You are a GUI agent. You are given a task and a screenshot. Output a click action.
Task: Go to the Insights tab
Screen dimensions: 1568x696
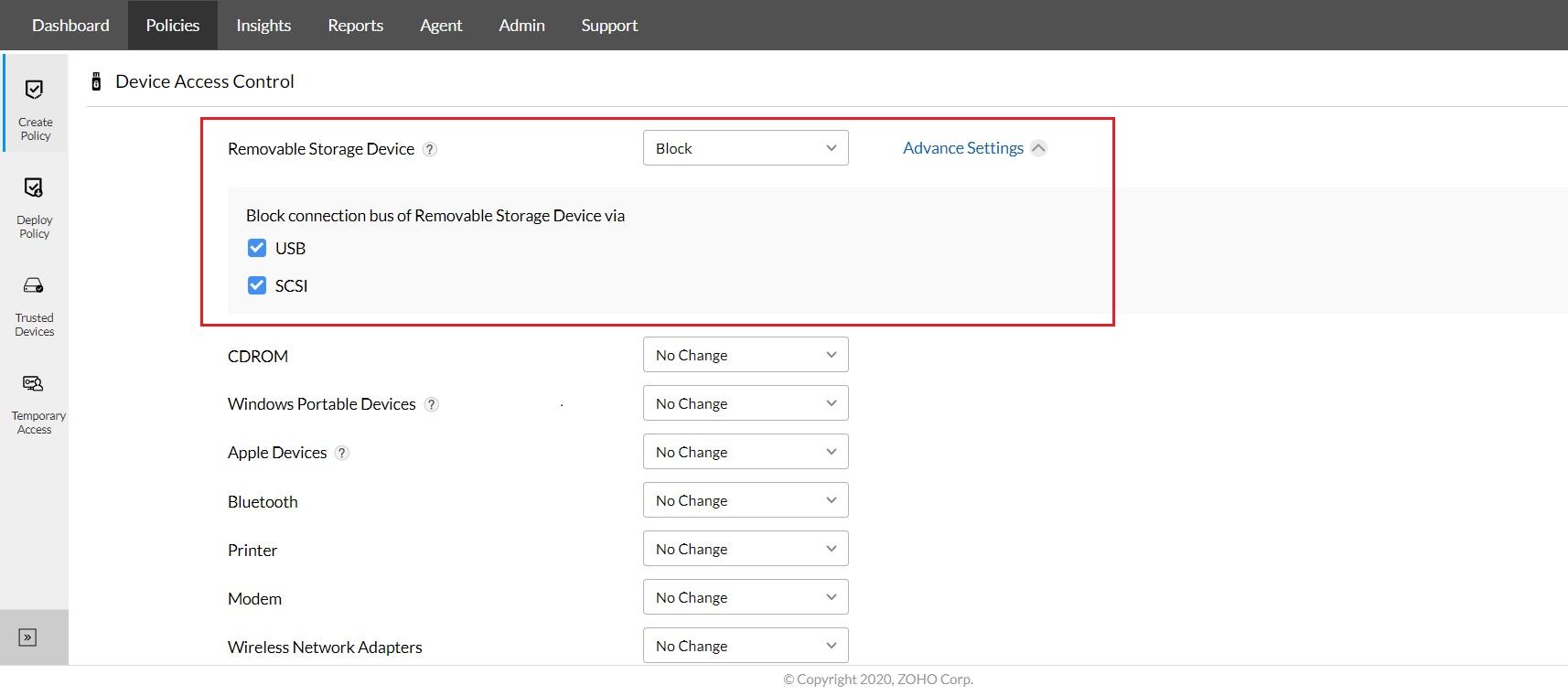coord(263,26)
